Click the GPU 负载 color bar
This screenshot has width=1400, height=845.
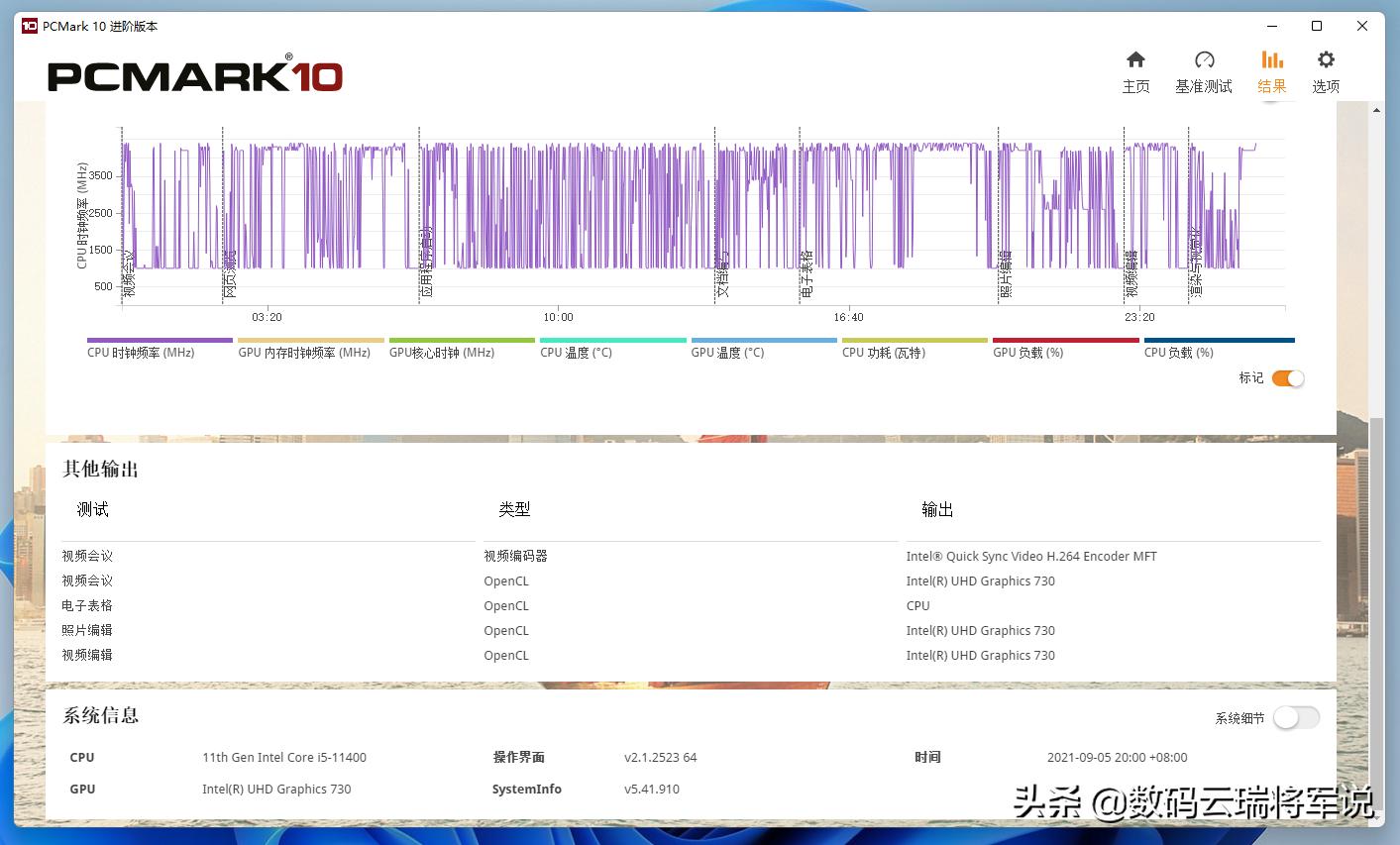click(x=1064, y=338)
